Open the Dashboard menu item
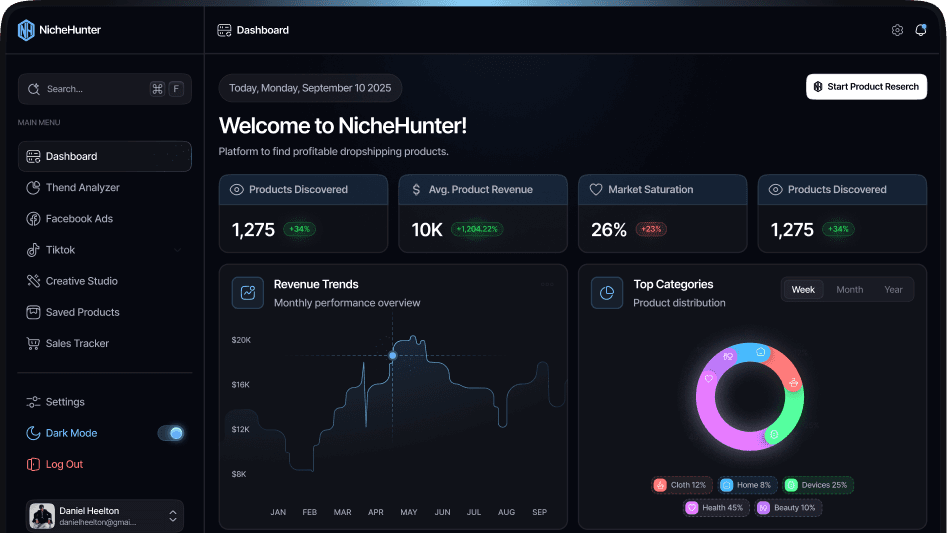The image size is (947, 533). click(104, 156)
